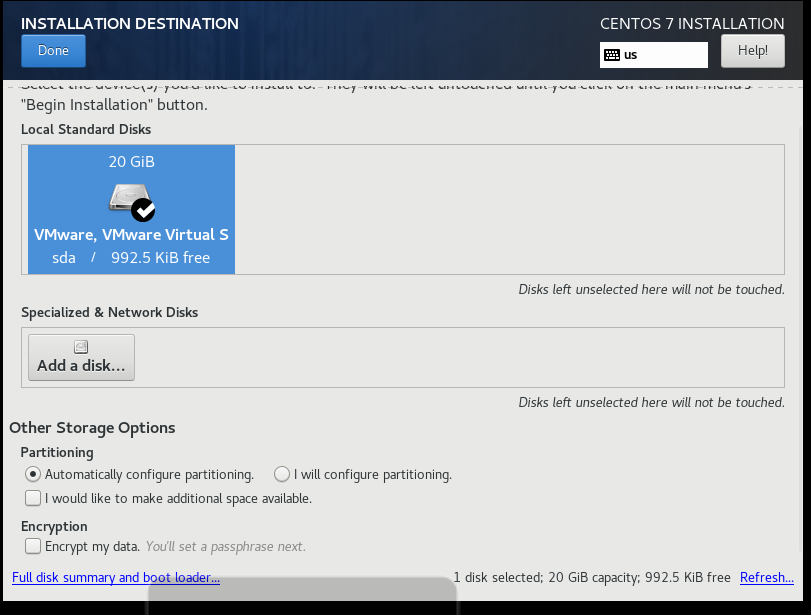Image resolution: width=811 pixels, height=615 pixels.
Task: Enable make additional space available checkbox
Action: [33, 498]
